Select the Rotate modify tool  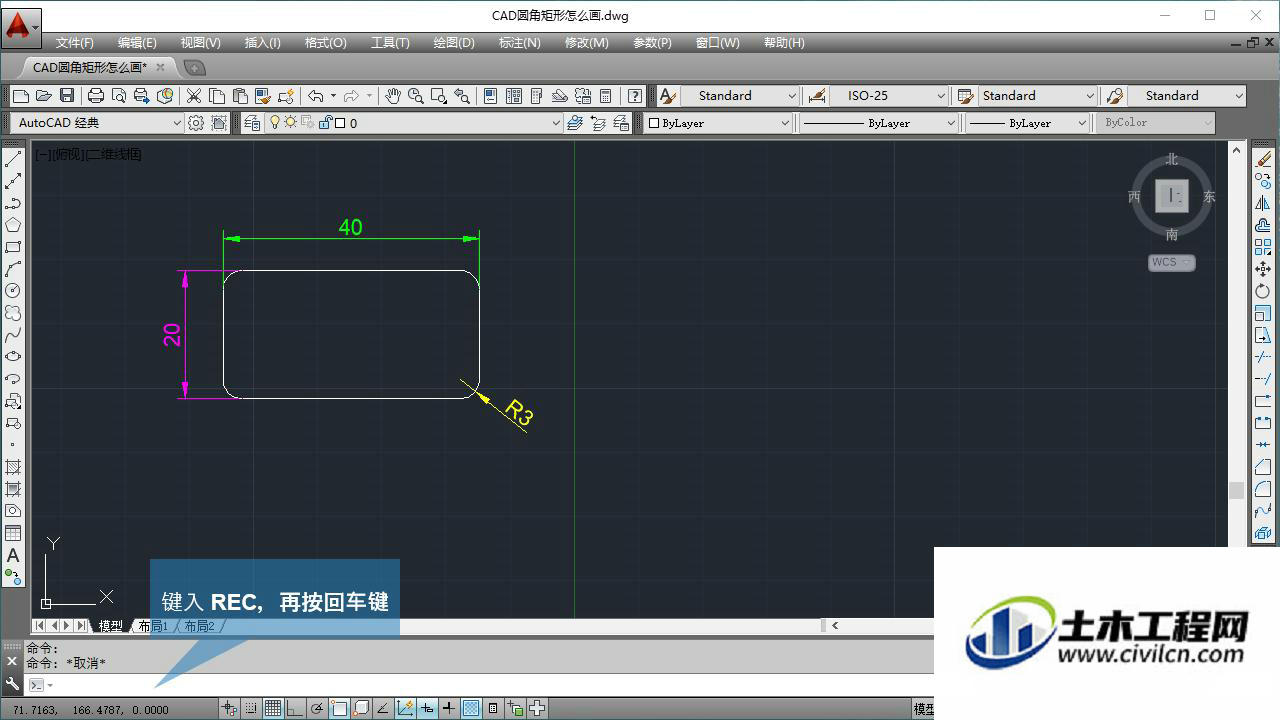(1263, 291)
